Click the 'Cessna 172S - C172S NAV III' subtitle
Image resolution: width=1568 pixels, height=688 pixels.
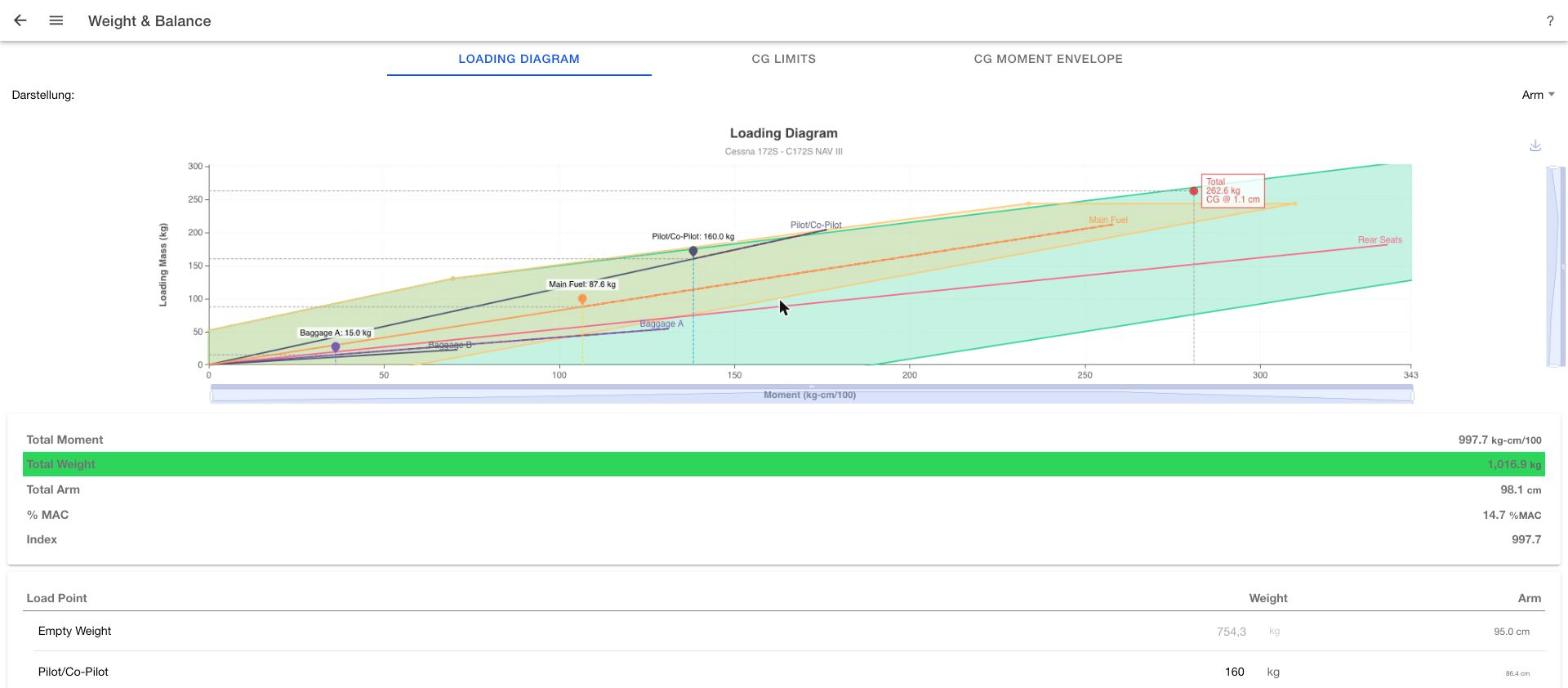(x=784, y=152)
